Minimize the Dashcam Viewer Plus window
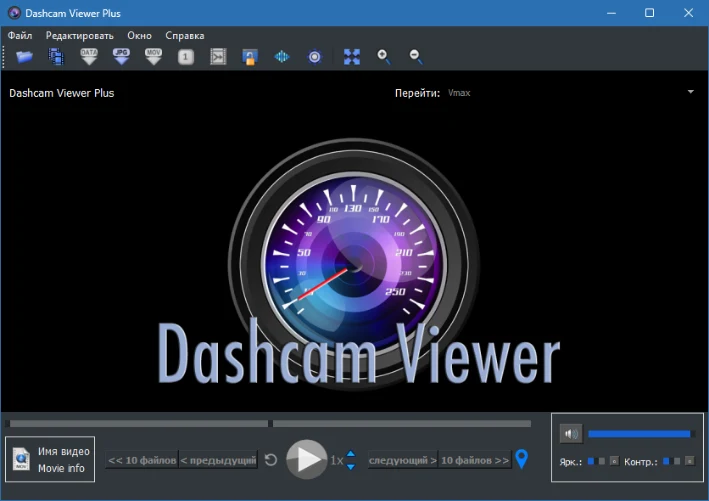 coord(611,13)
